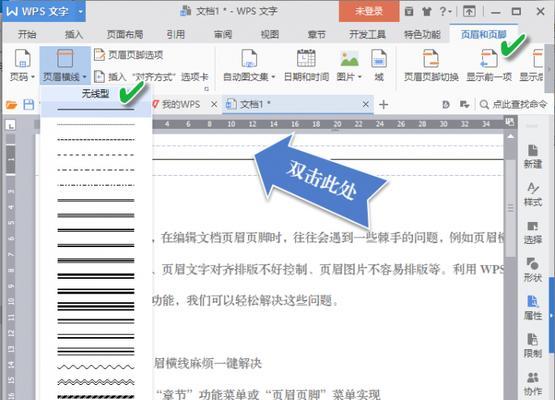This screenshot has height=400, width=555.
Task: Expand the help question mark dropdown
Action: [445, 11]
